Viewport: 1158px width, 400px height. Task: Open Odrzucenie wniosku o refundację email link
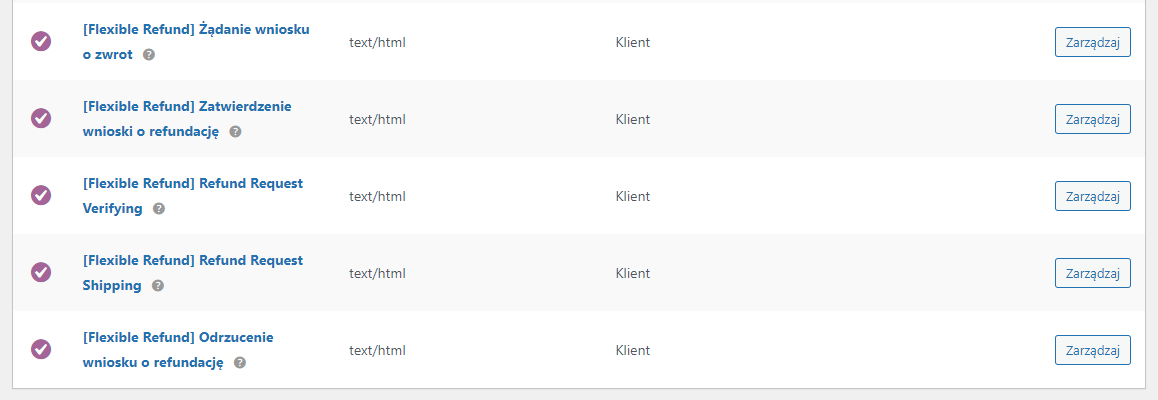(x=178, y=350)
